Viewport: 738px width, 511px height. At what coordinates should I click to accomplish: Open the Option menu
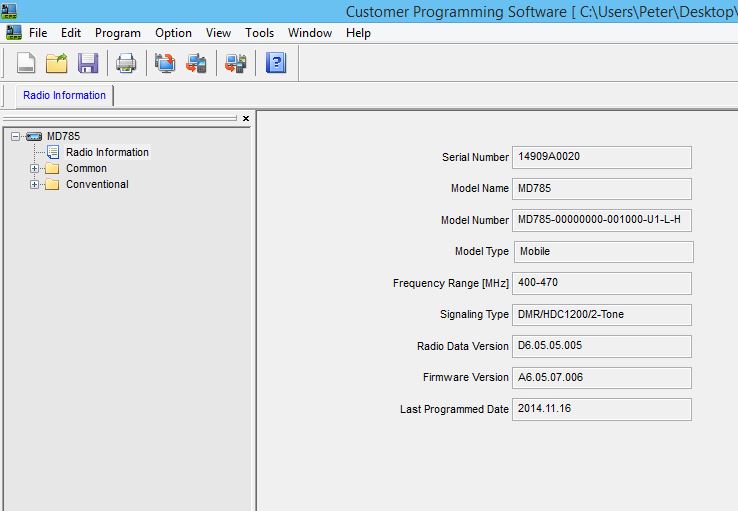point(173,33)
